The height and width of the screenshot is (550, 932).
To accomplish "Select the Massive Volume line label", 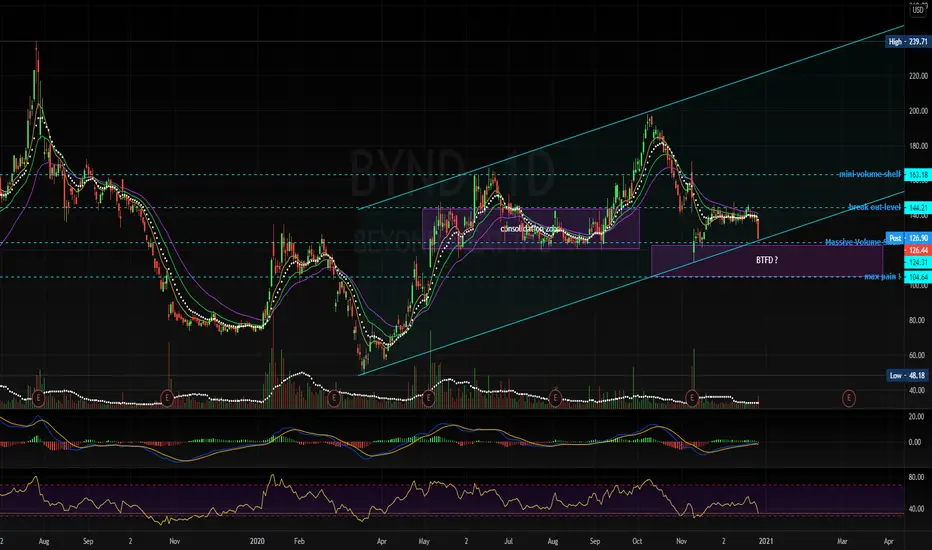I will (855, 242).
